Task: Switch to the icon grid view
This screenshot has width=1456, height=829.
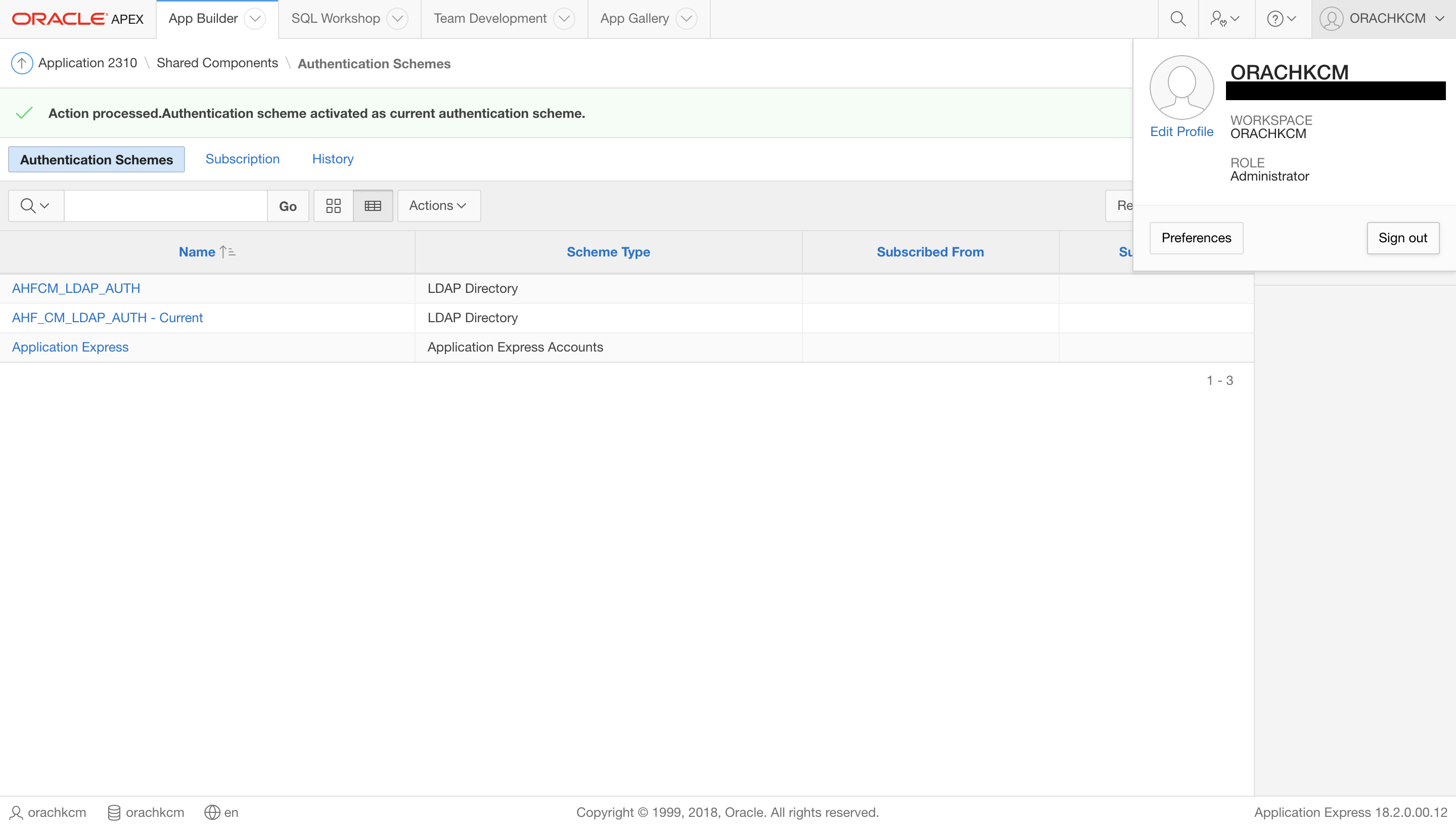Action: (334, 205)
